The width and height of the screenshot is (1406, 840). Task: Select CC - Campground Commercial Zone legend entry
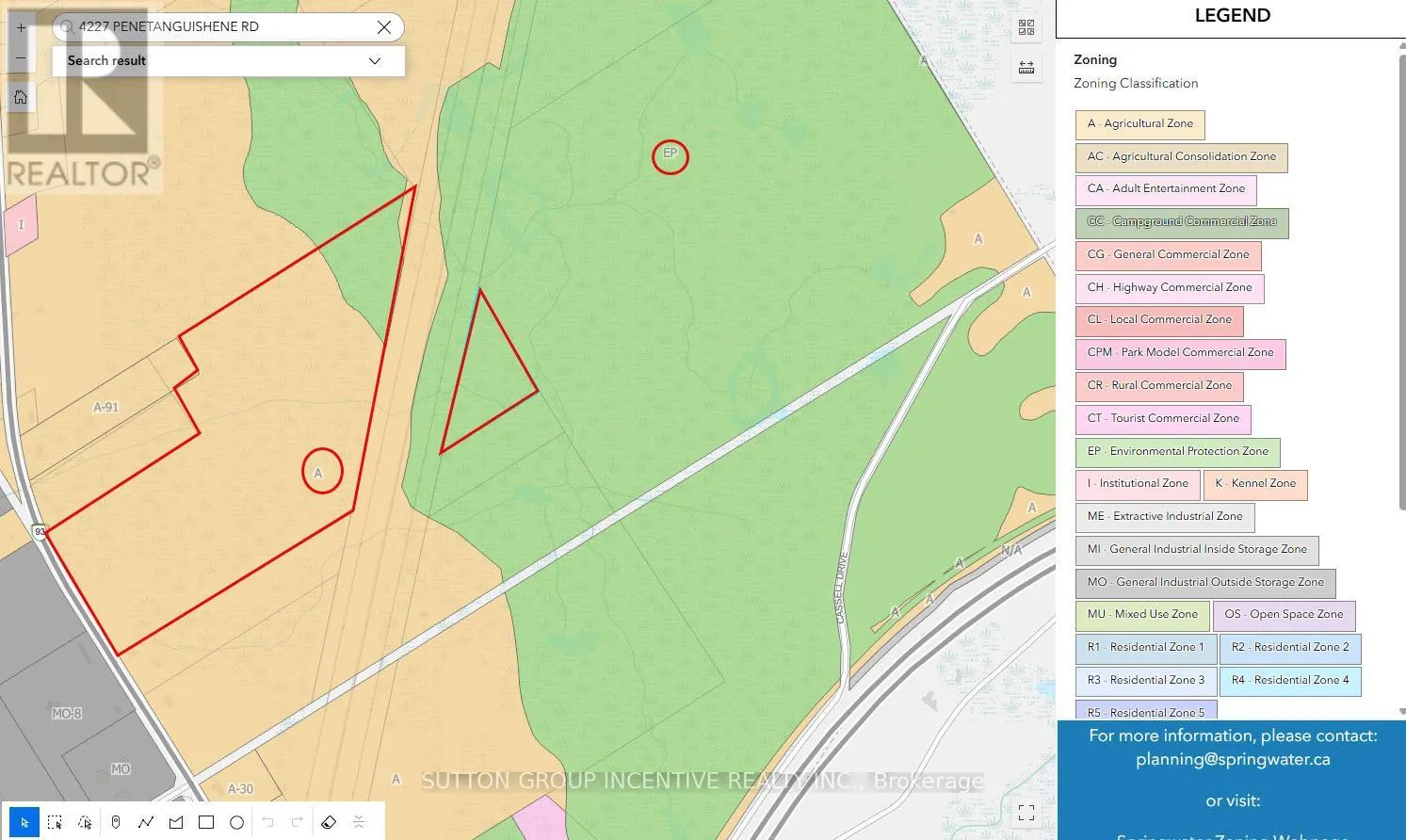(1182, 222)
